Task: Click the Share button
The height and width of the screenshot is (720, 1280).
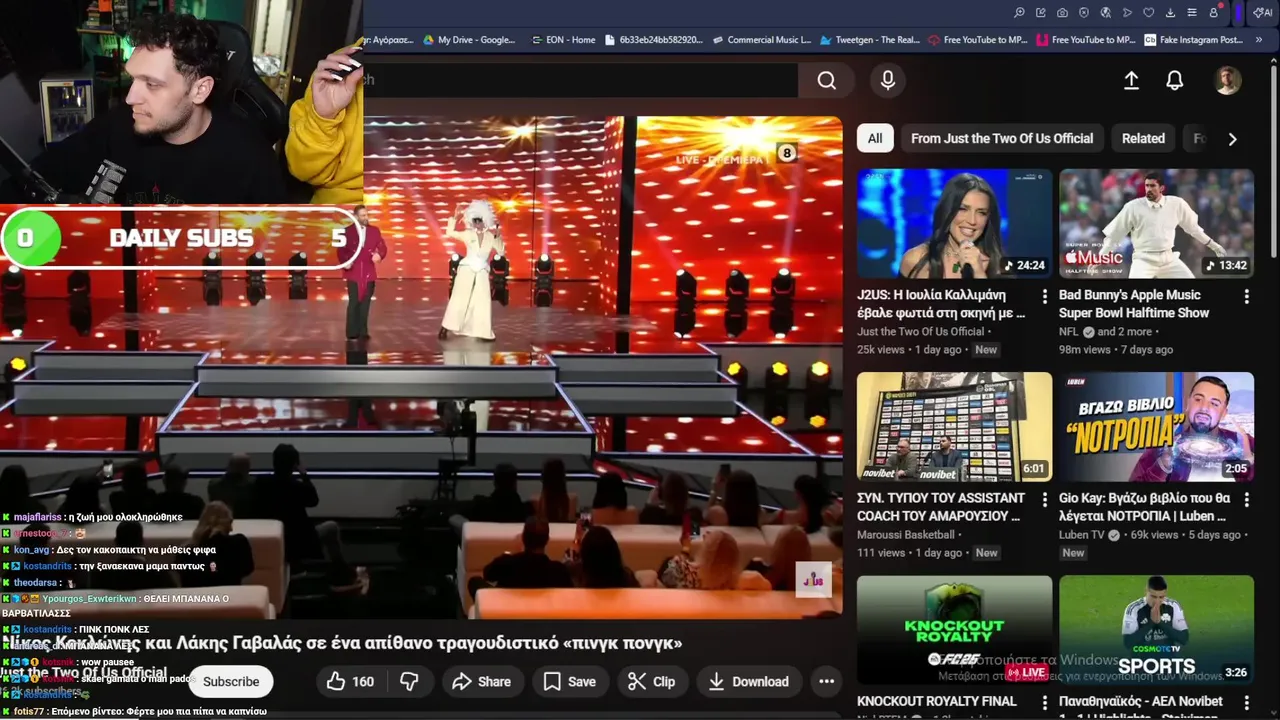Action: coord(481,682)
